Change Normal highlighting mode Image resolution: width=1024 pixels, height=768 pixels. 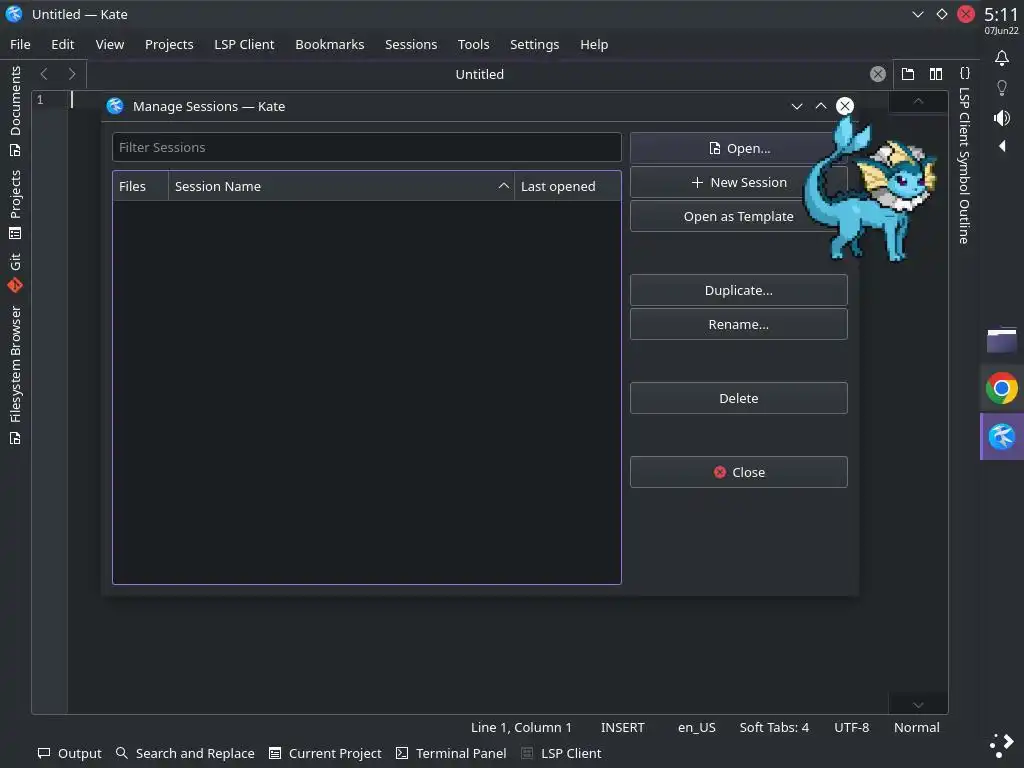click(x=917, y=727)
